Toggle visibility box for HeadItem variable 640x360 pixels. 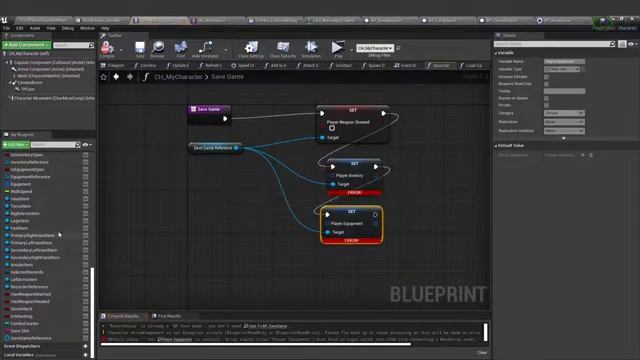click(85, 199)
